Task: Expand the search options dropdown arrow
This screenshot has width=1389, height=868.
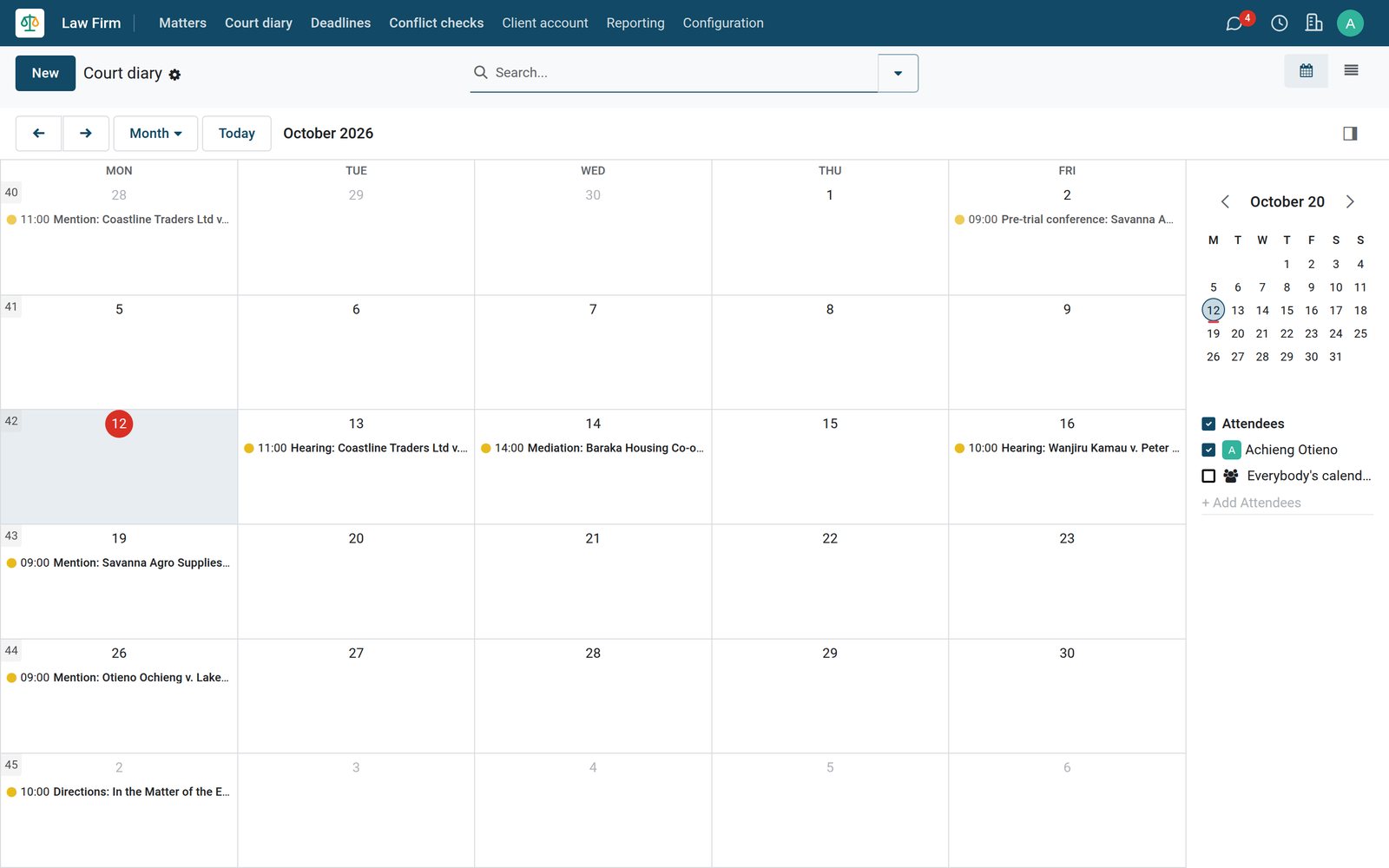Action: [x=898, y=73]
